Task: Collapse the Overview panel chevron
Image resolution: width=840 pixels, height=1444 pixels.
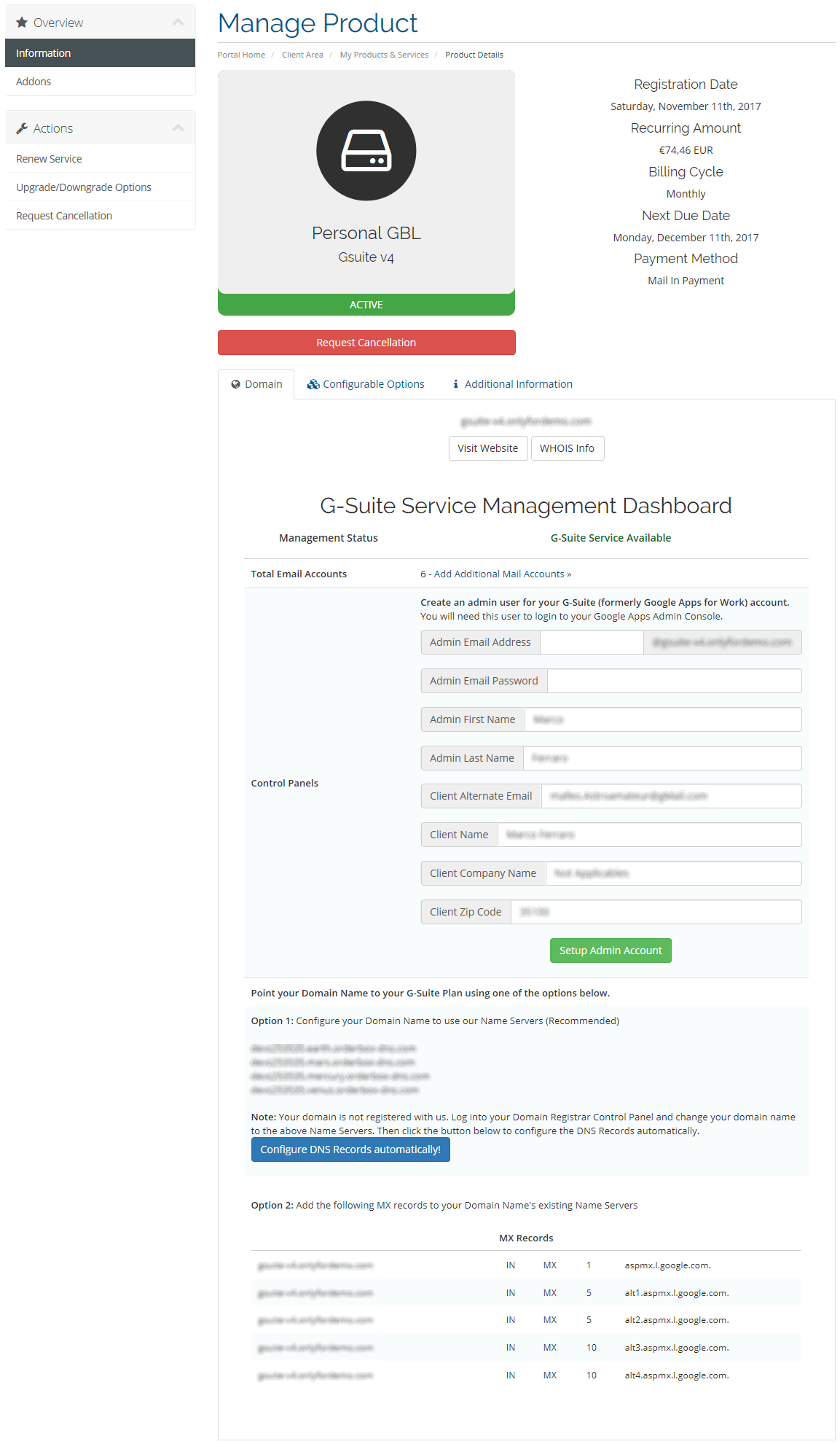Action: click(x=178, y=23)
